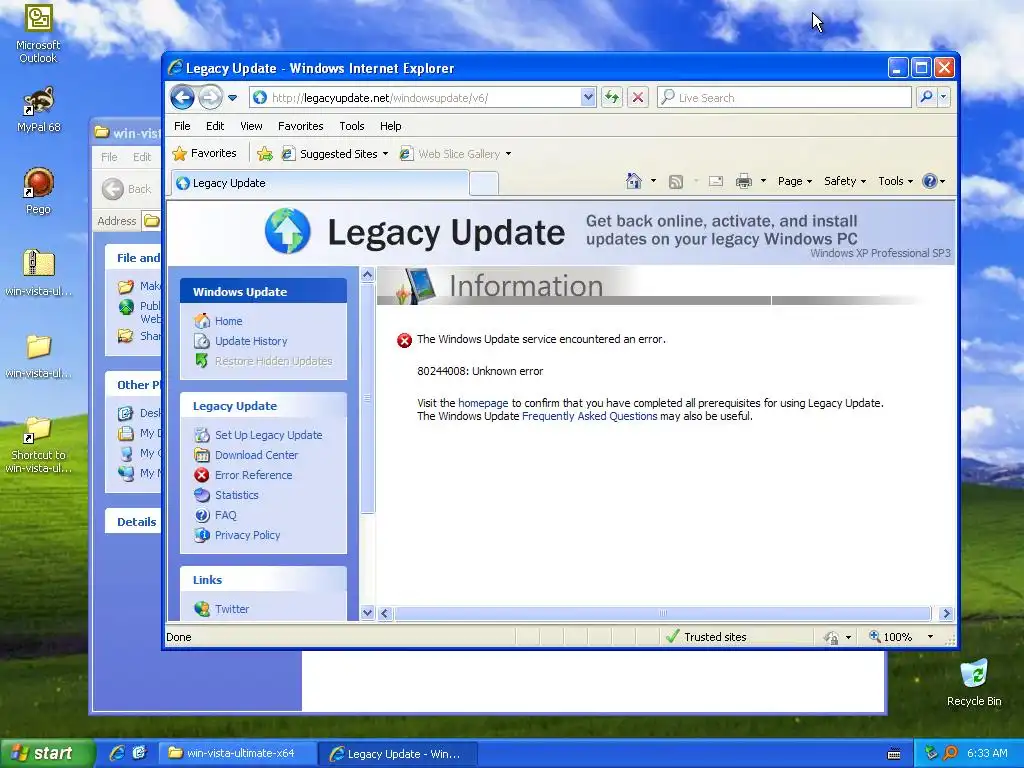
Task: Click sidebar scroll down arrow
Action: 368,613
